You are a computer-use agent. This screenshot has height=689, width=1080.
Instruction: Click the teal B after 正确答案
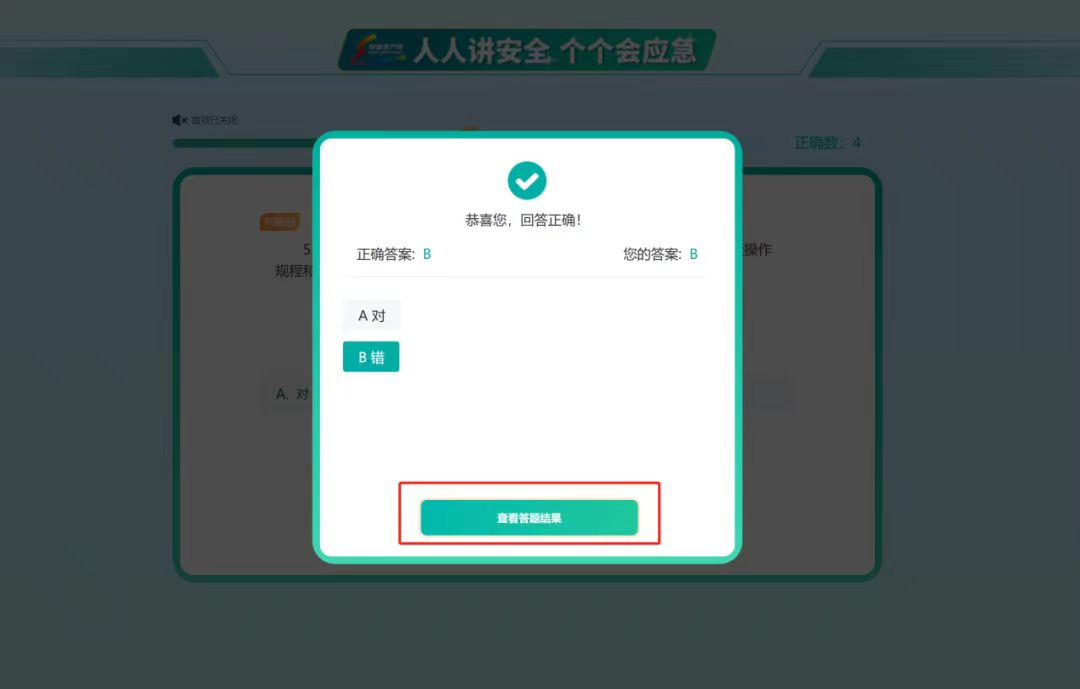[427, 254]
